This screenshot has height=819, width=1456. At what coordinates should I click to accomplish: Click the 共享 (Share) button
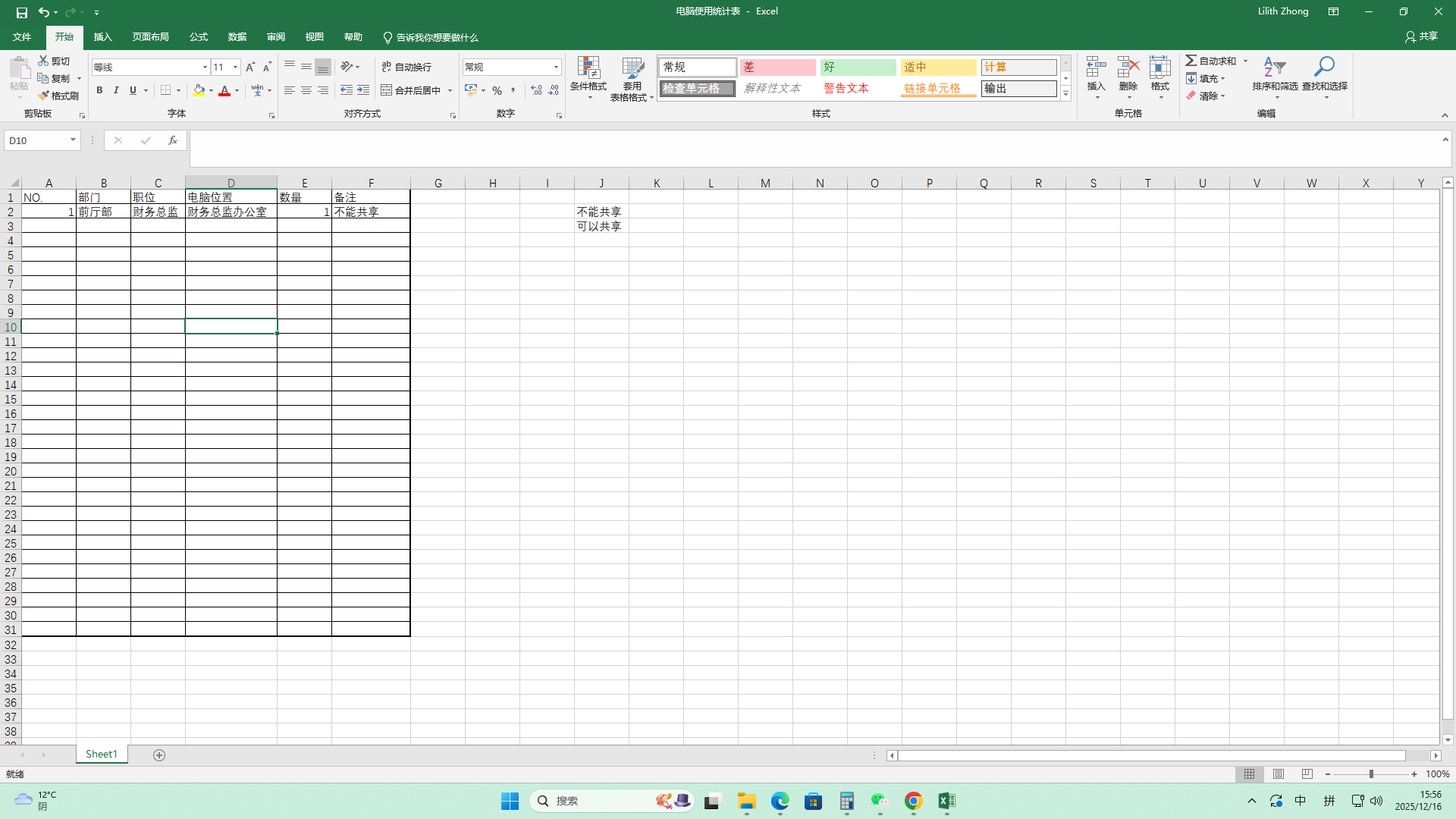(x=1421, y=36)
